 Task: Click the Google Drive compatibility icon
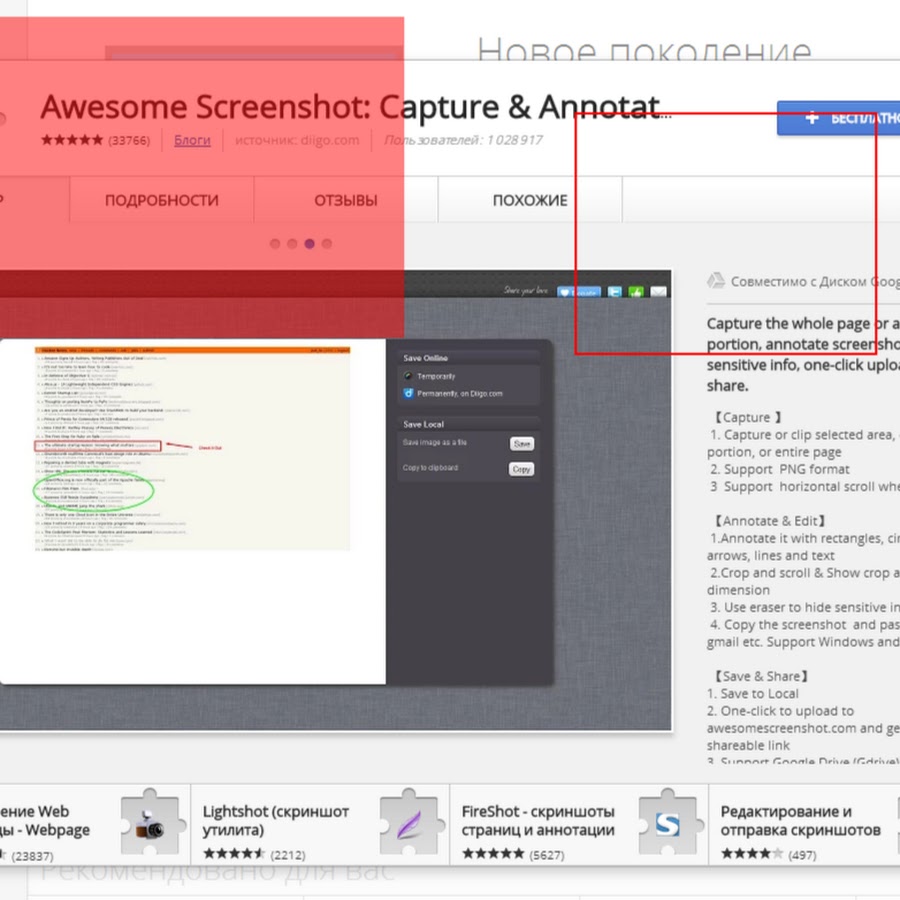pos(716,282)
